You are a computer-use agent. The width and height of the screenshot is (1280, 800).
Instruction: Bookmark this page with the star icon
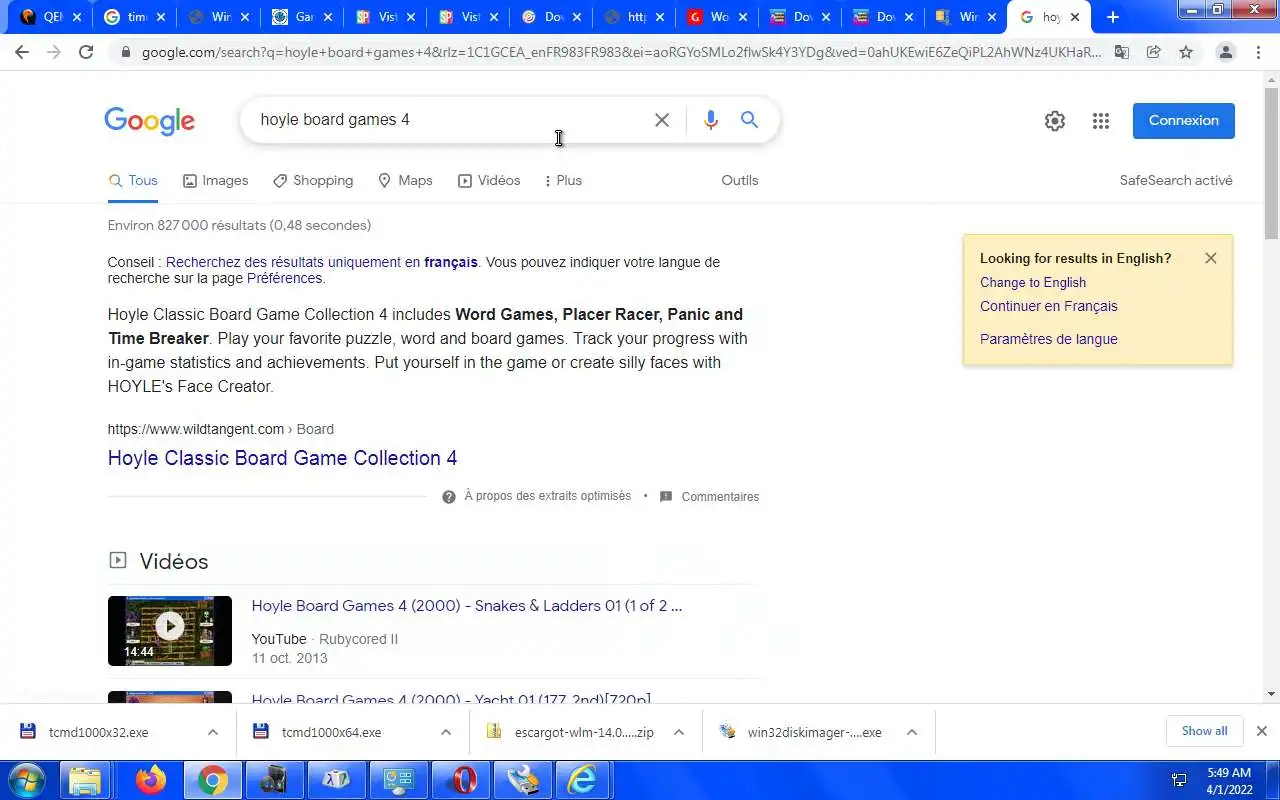[1186, 52]
